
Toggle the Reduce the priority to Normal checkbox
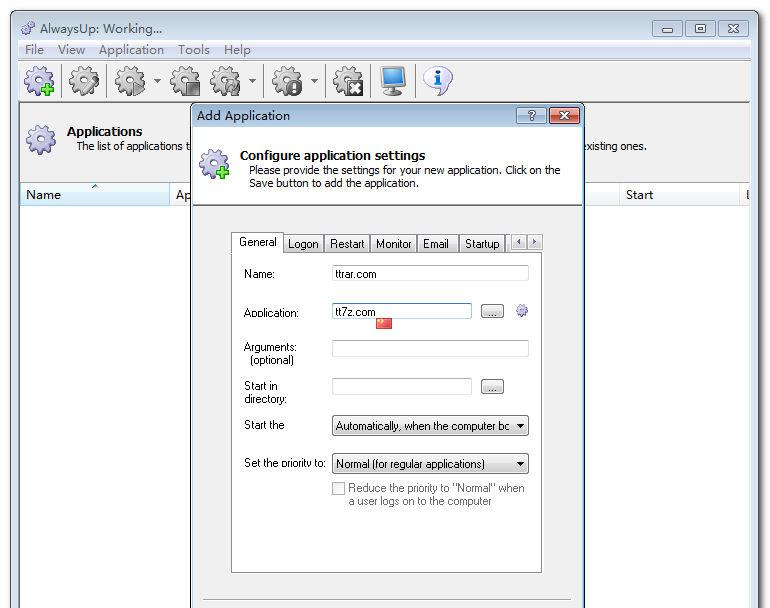[x=338, y=488]
